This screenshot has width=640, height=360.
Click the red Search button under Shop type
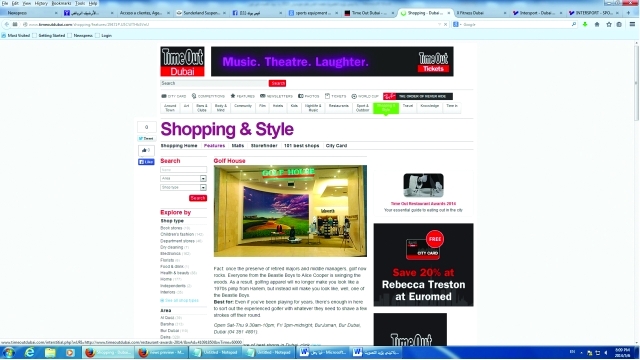[198, 198]
